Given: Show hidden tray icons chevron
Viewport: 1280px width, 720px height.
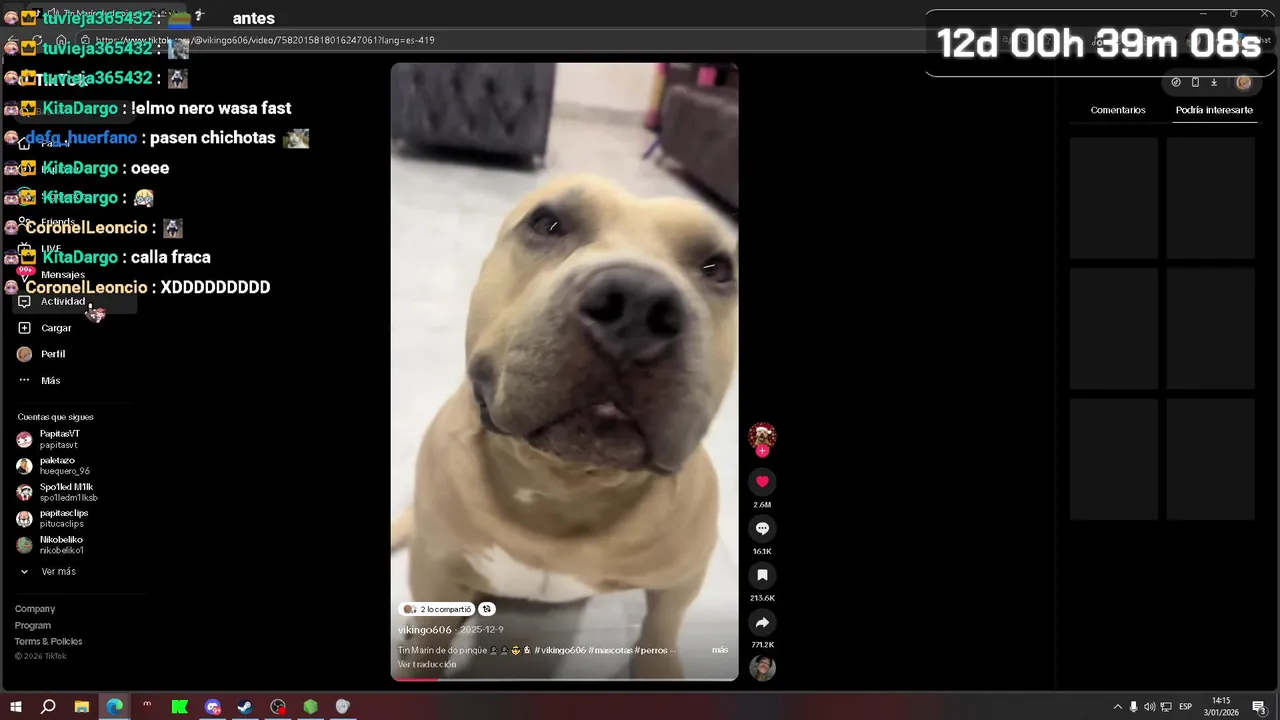Looking at the screenshot, I should pyautogui.click(x=1117, y=707).
